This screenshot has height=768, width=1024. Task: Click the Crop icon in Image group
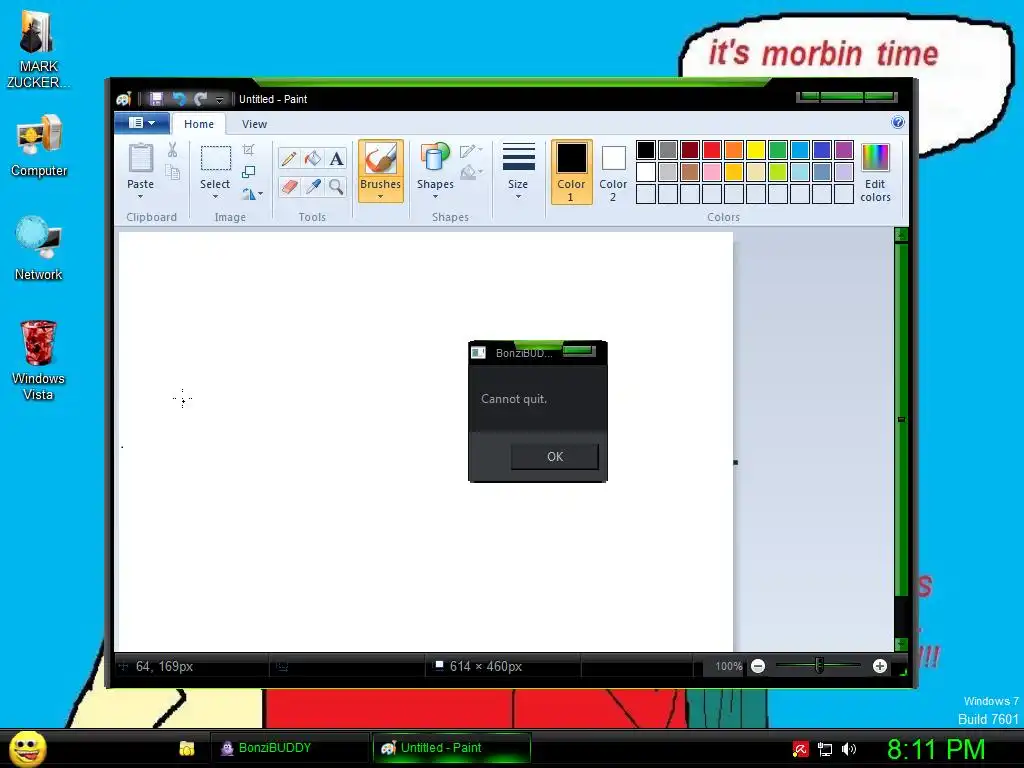pyautogui.click(x=248, y=150)
